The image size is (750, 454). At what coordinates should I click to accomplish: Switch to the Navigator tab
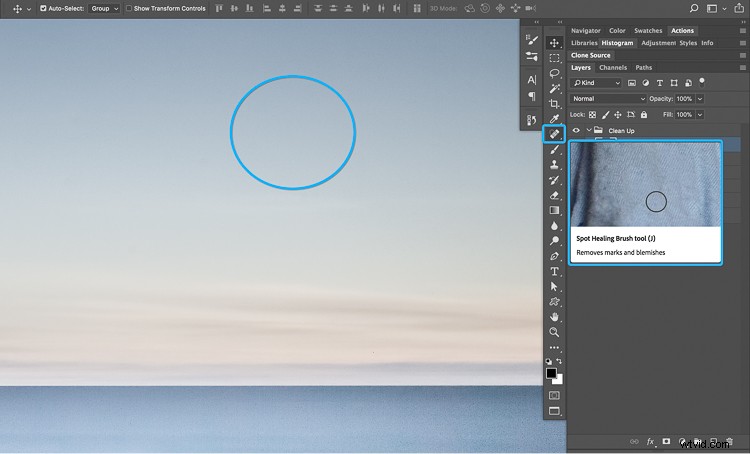[x=585, y=30]
